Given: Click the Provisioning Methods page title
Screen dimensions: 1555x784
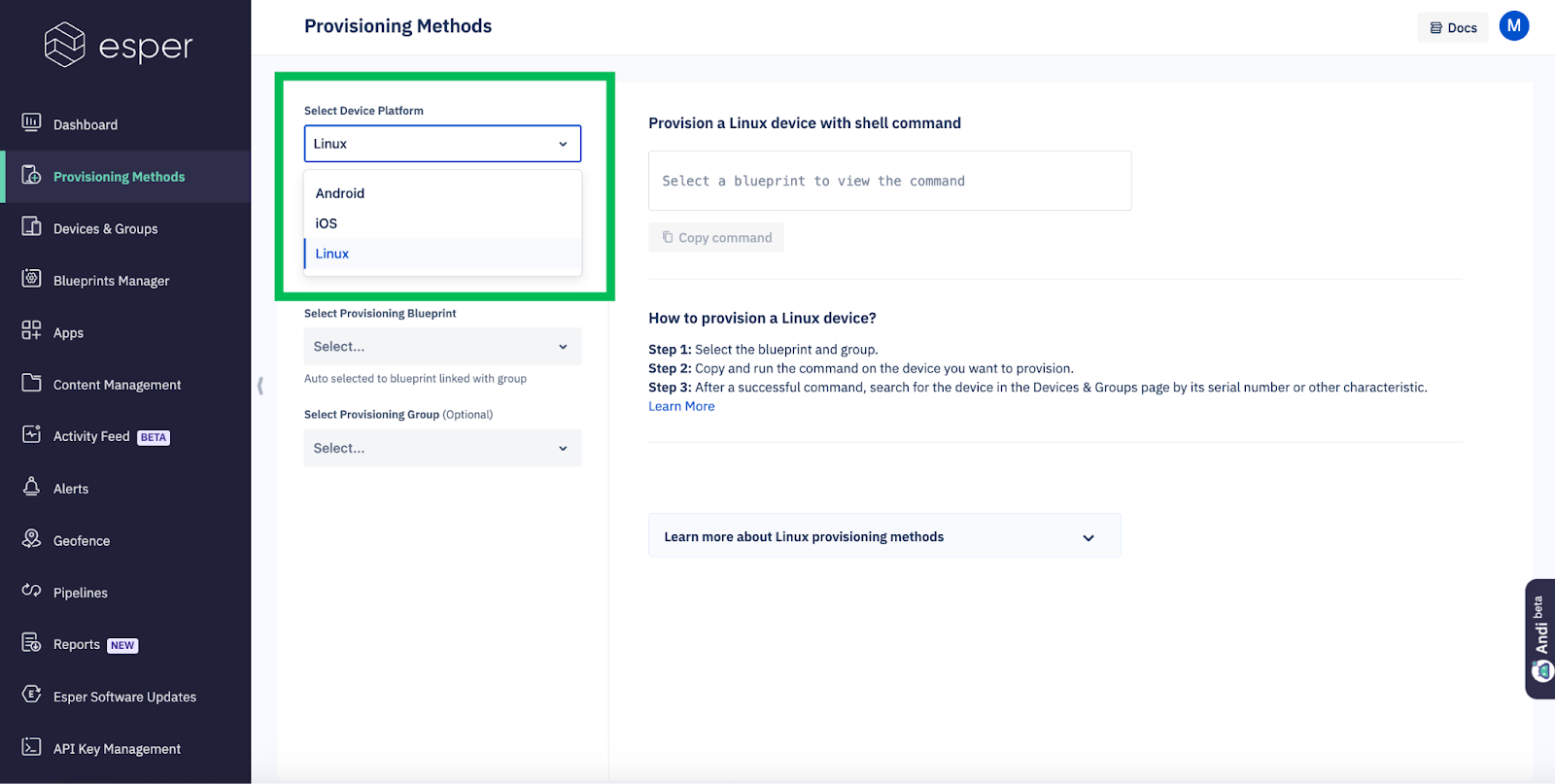Looking at the screenshot, I should [x=397, y=26].
